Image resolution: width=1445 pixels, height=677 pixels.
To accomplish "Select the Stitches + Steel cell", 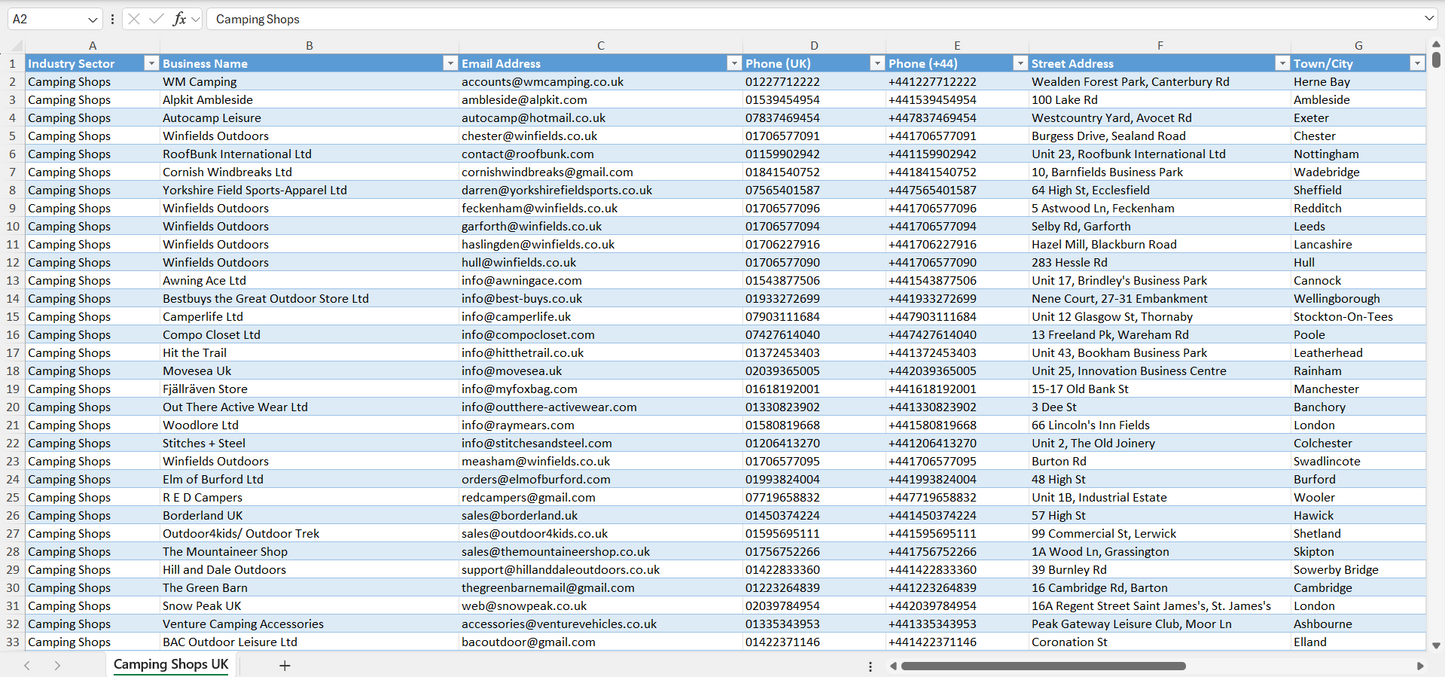I will [x=309, y=443].
